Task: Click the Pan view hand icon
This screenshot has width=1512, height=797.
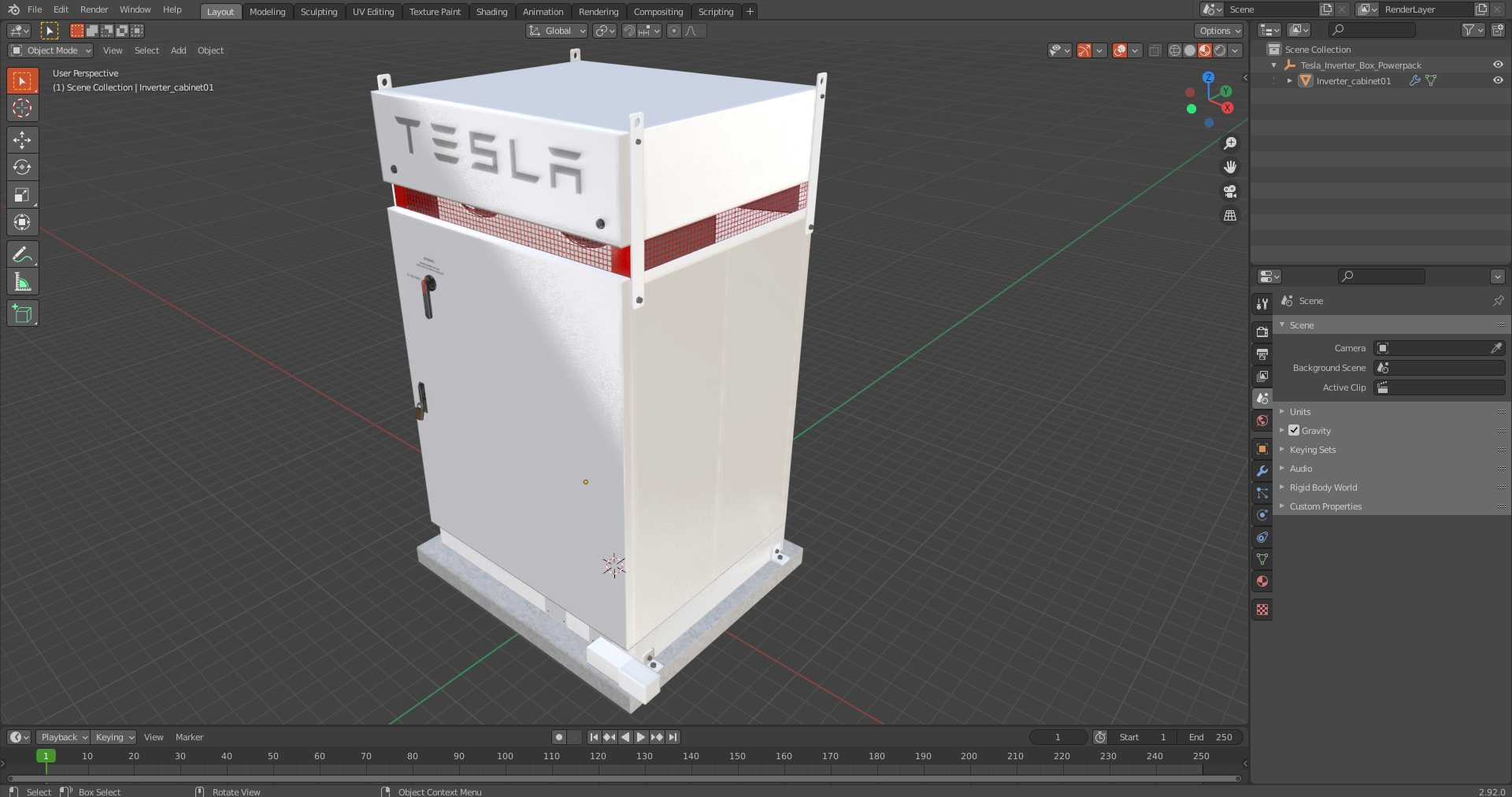Action: coord(1230,167)
